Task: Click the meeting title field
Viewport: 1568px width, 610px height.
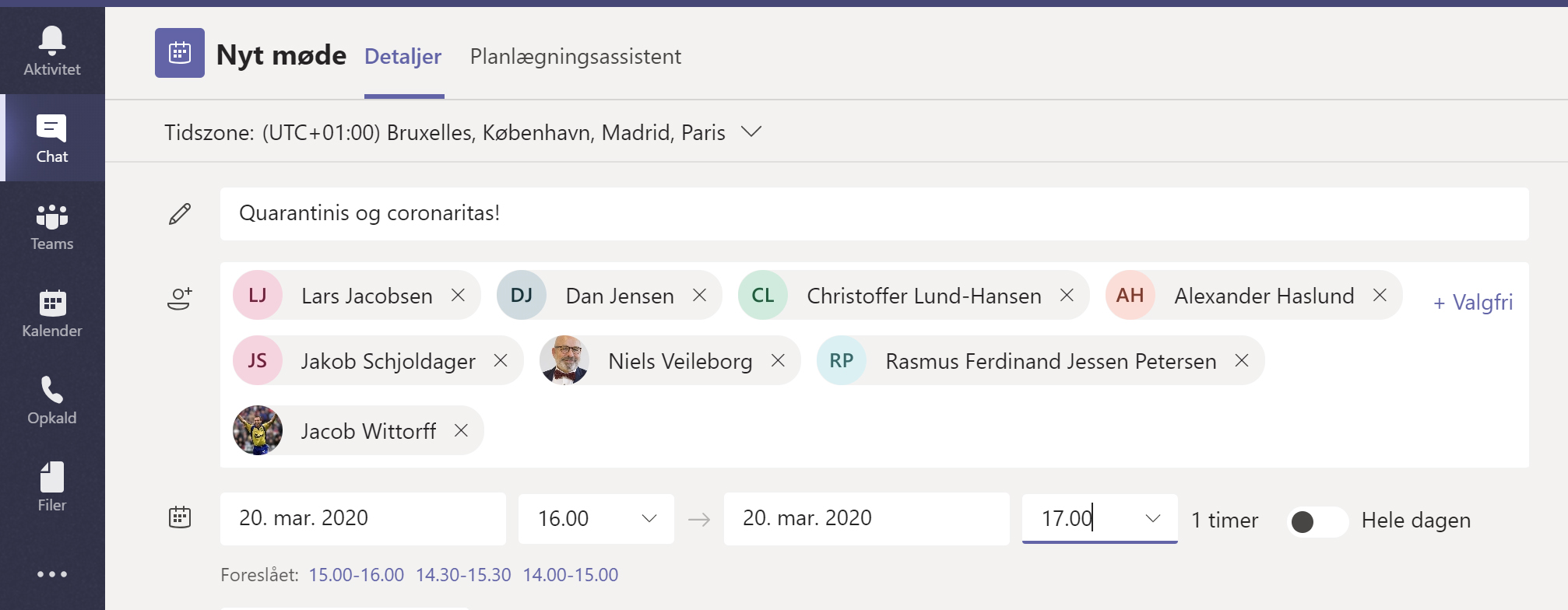Action: click(874, 213)
